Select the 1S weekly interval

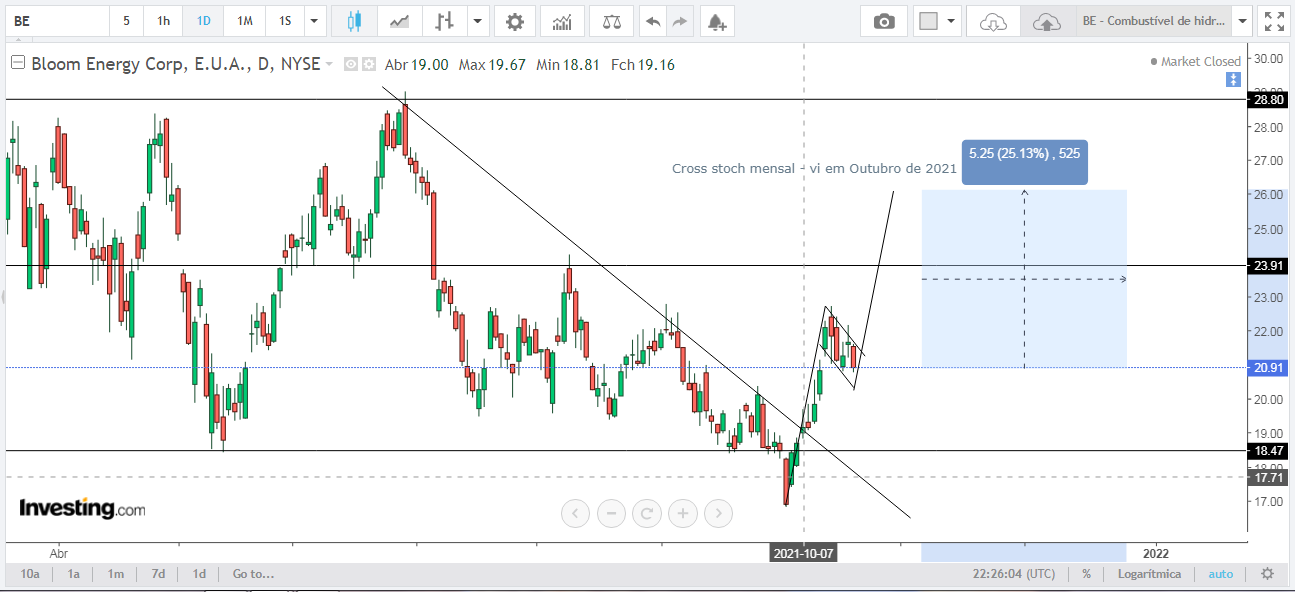click(x=285, y=21)
